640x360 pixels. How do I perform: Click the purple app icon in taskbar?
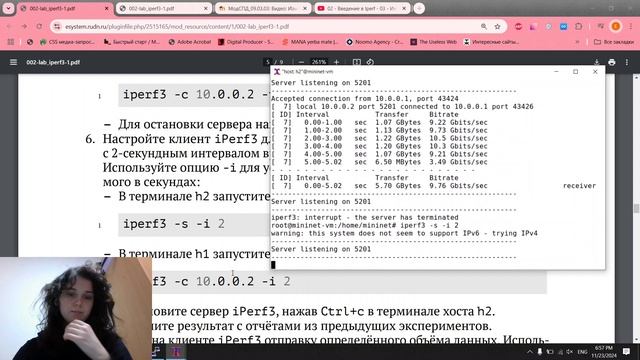pos(176,351)
